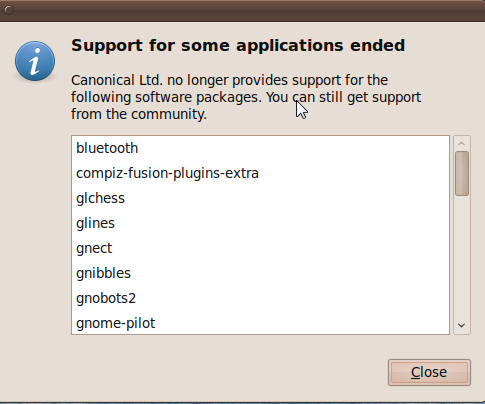
Task: Click the scrollbar down arrow
Action: (x=462, y=325)
